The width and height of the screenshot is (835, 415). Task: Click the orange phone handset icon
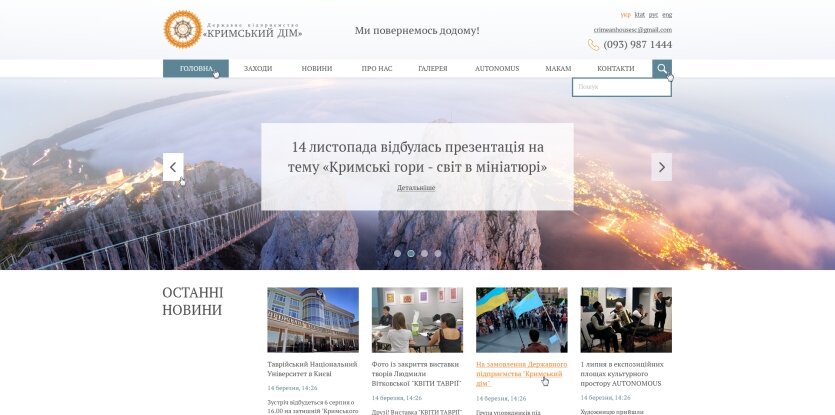pyautogui.click(x=593, y=45)
